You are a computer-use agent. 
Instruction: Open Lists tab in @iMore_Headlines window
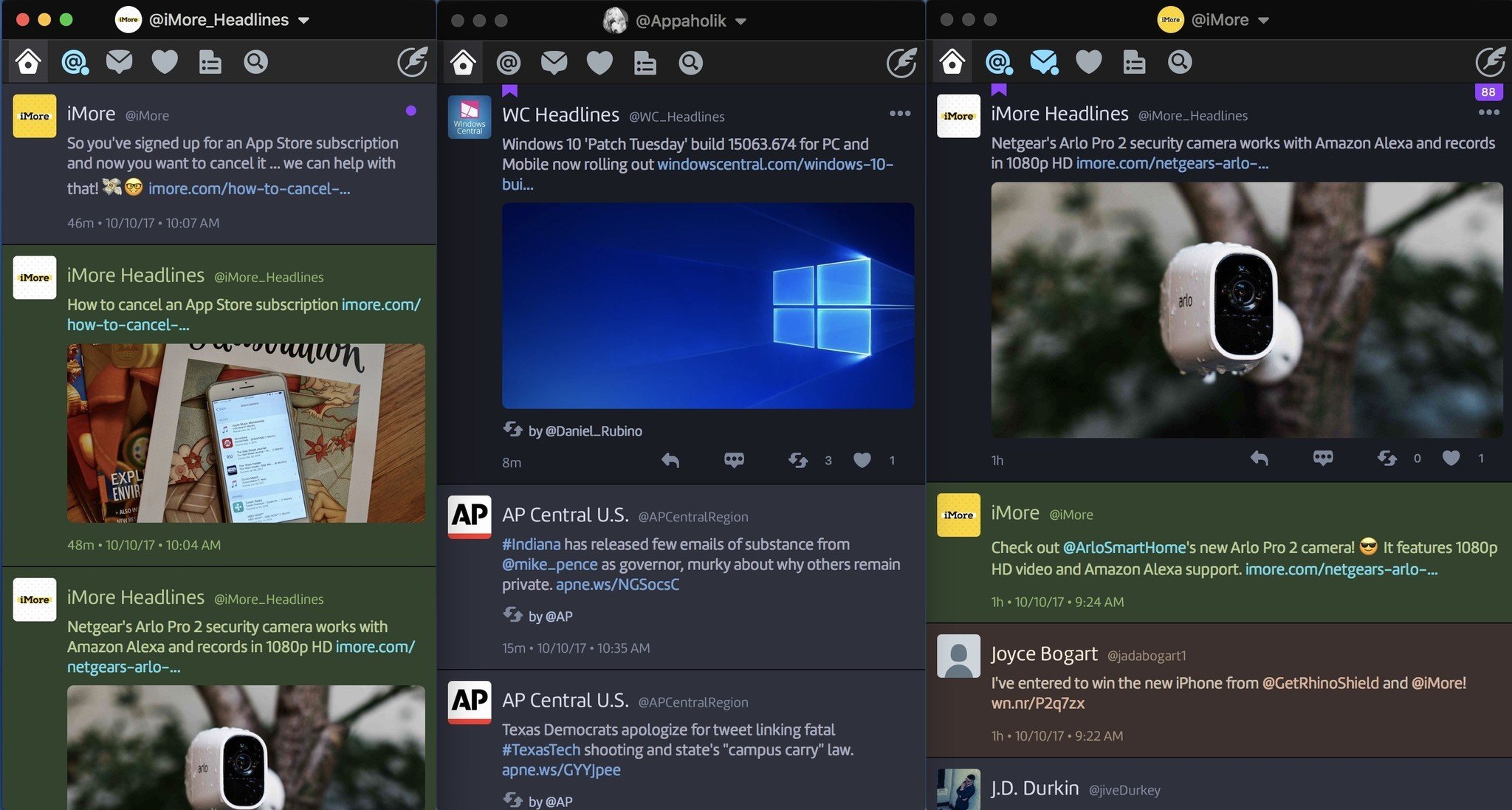point(210,62)
